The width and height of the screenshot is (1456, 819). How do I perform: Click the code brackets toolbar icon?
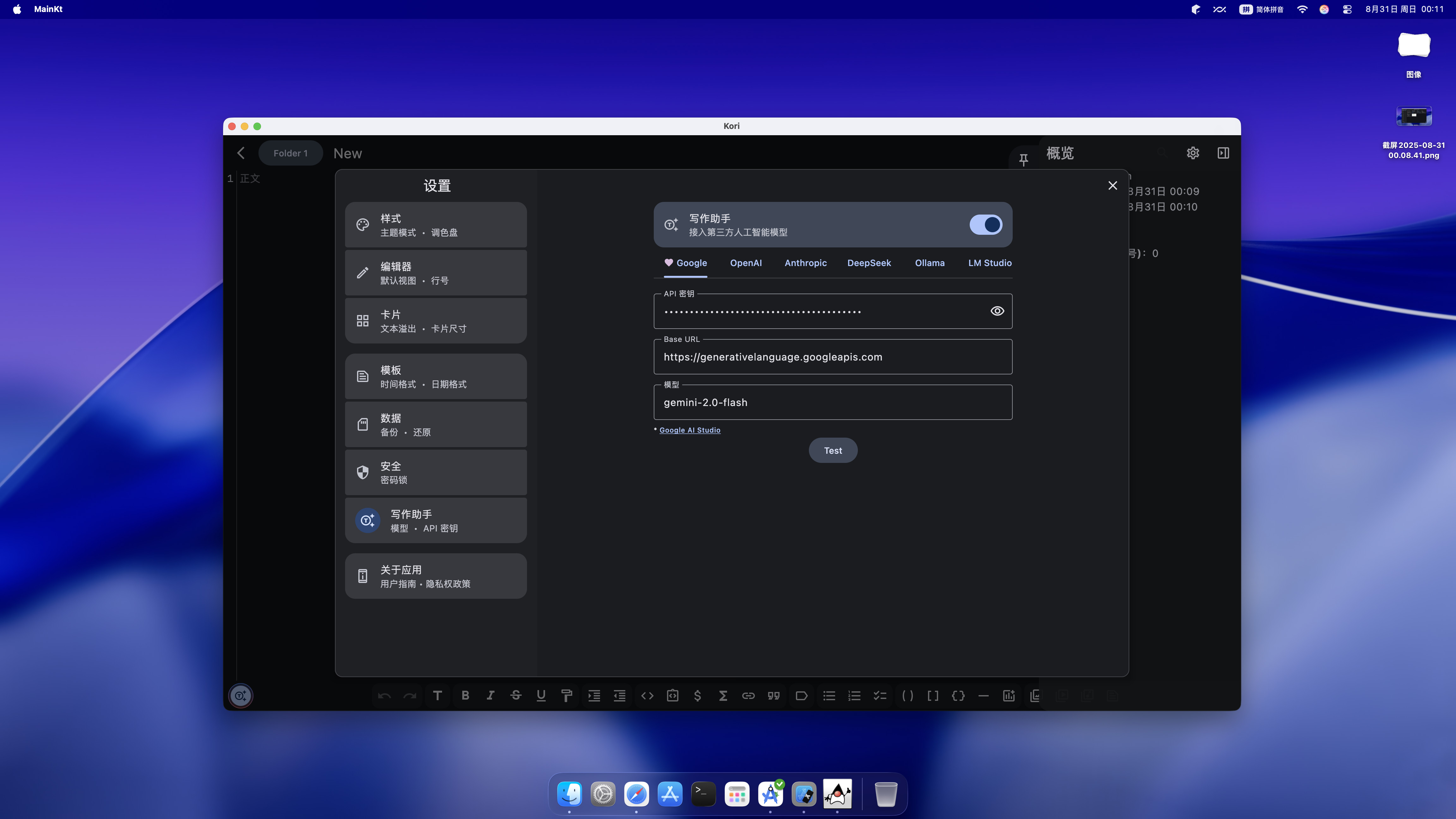click(647, 695)
